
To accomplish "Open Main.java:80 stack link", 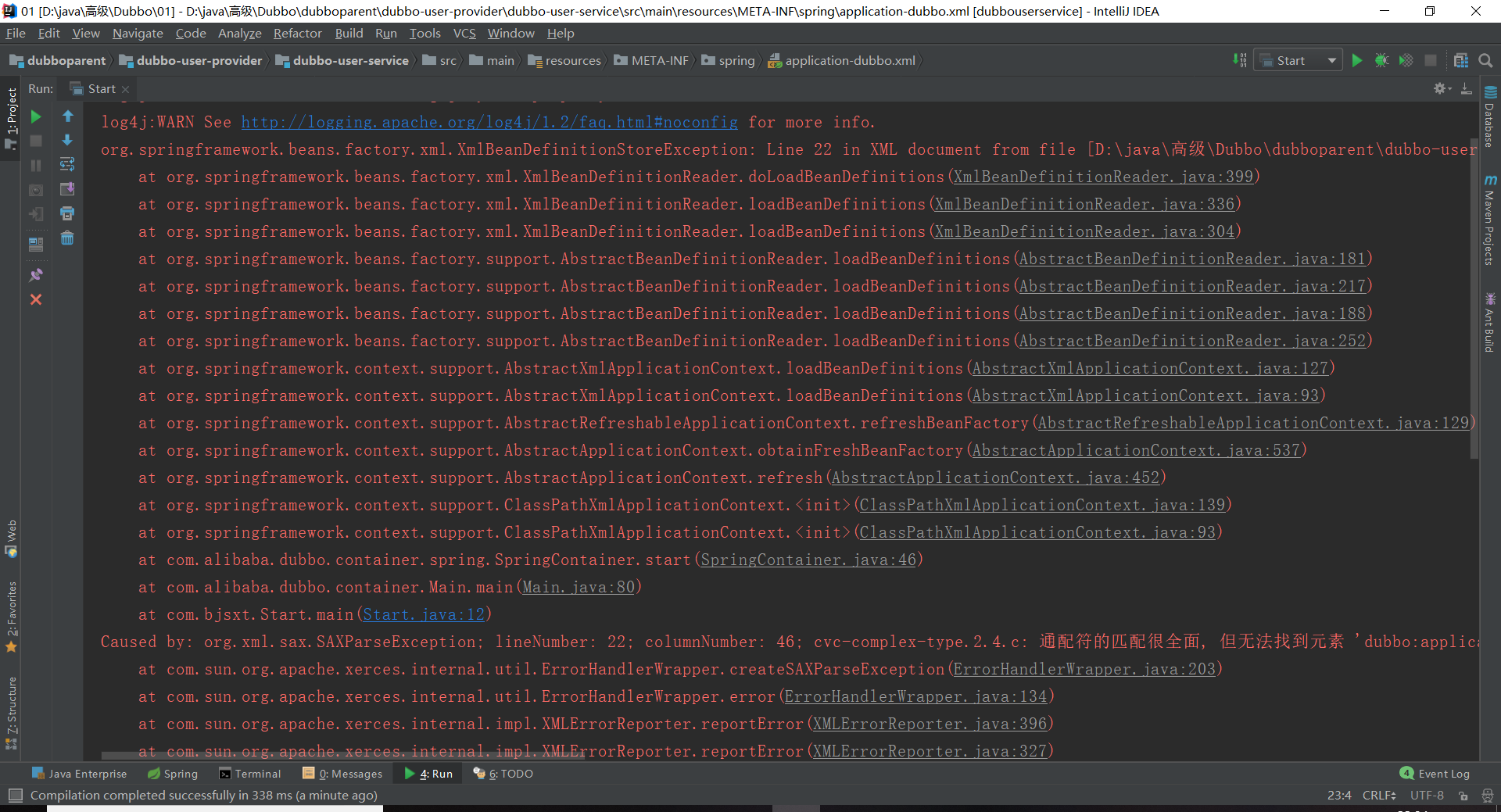I will [579, 587].
